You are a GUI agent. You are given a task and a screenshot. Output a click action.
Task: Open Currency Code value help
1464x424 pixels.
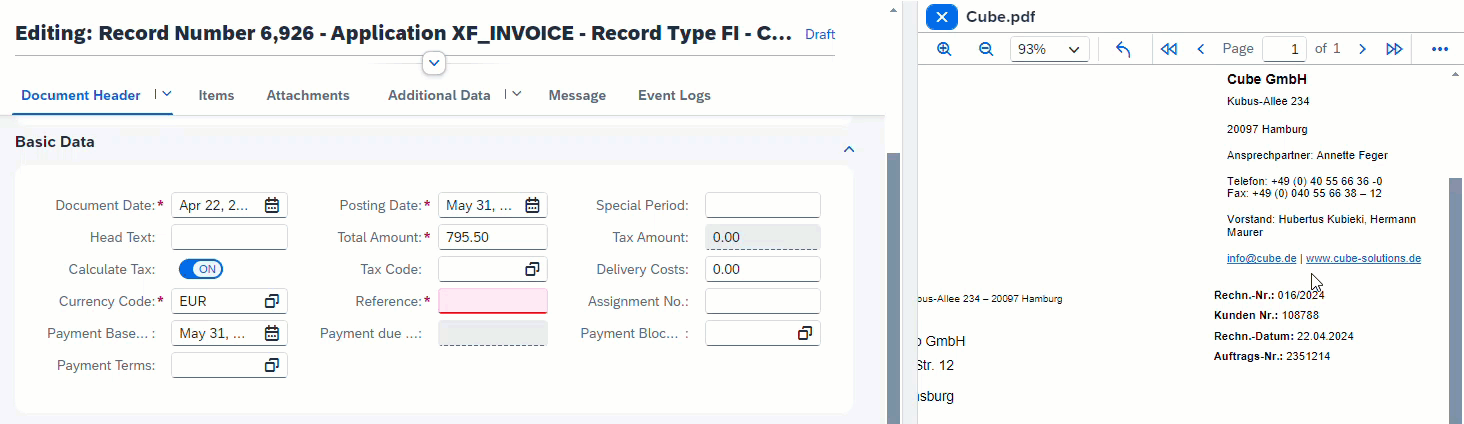point(271,301)
